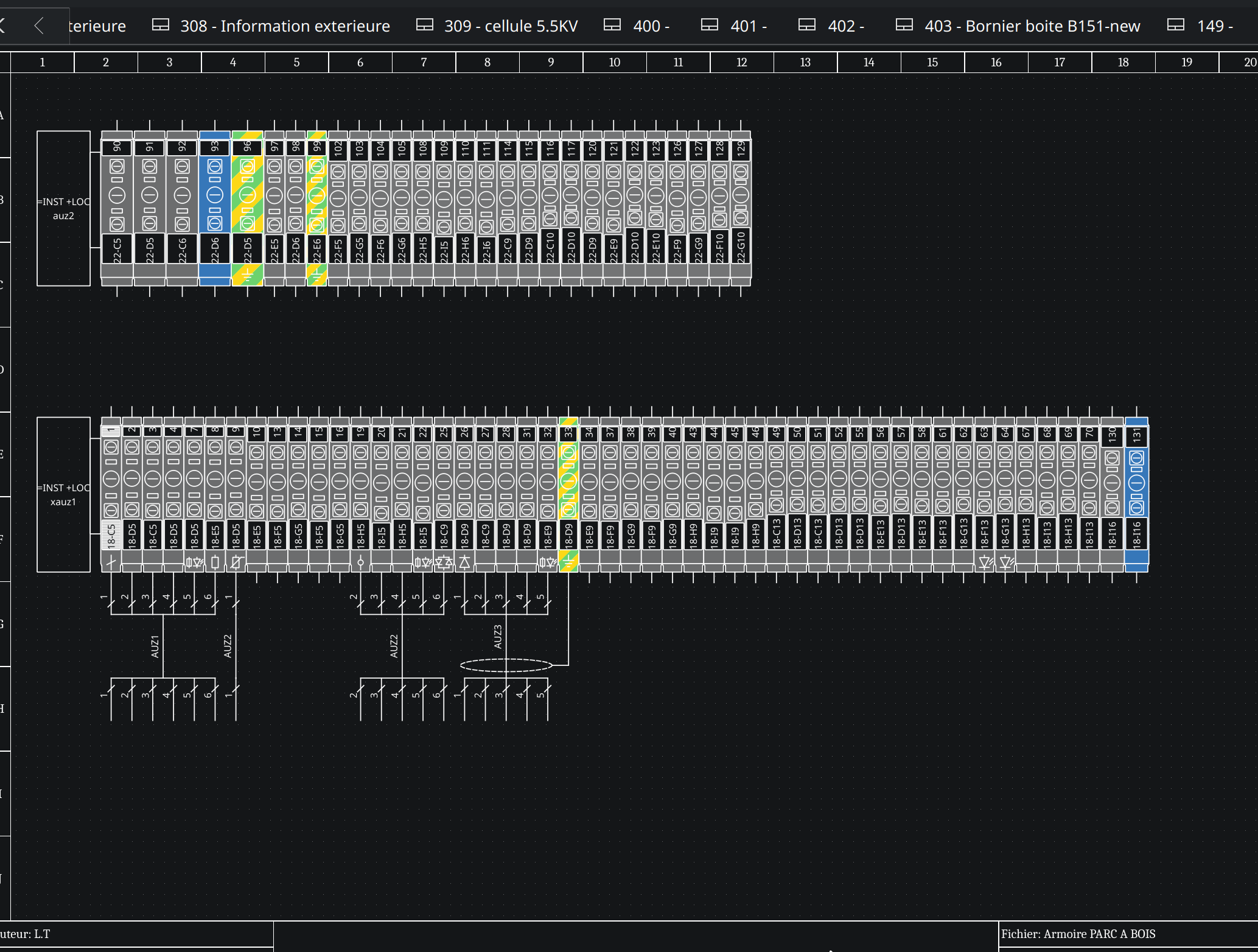Go to the 401 - folio tab
Image resolution: width=1258 pixels, height=952 pixels.
click(734, 26)
